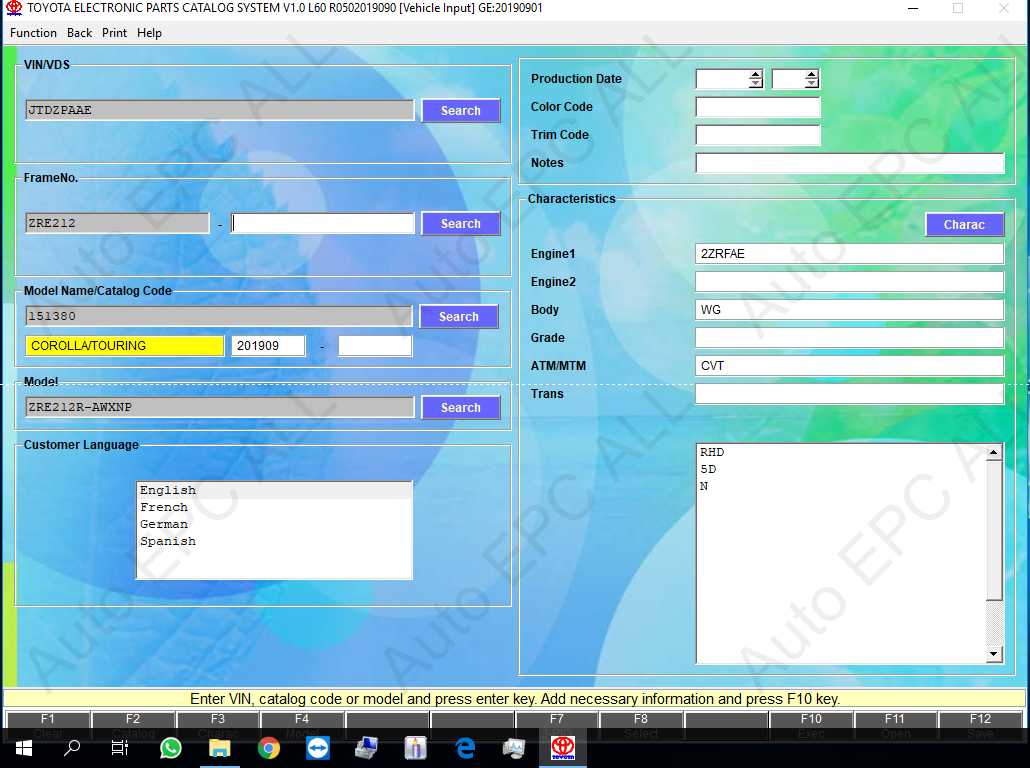
Task: Click the Model field ZRE212R-AWXNP
Action: click(x=219, y=407)
